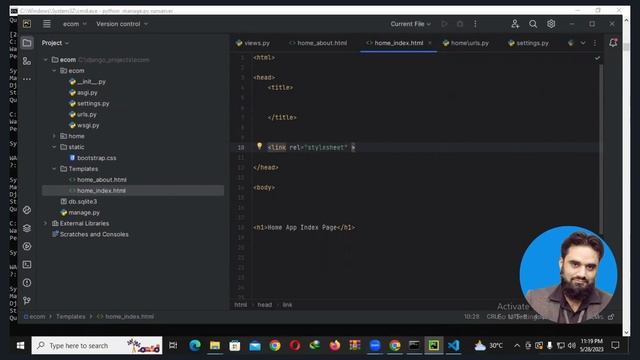Open the editor tabs options vertical dots
Viewport: 640px width, 360px height.
coord(595,43)
